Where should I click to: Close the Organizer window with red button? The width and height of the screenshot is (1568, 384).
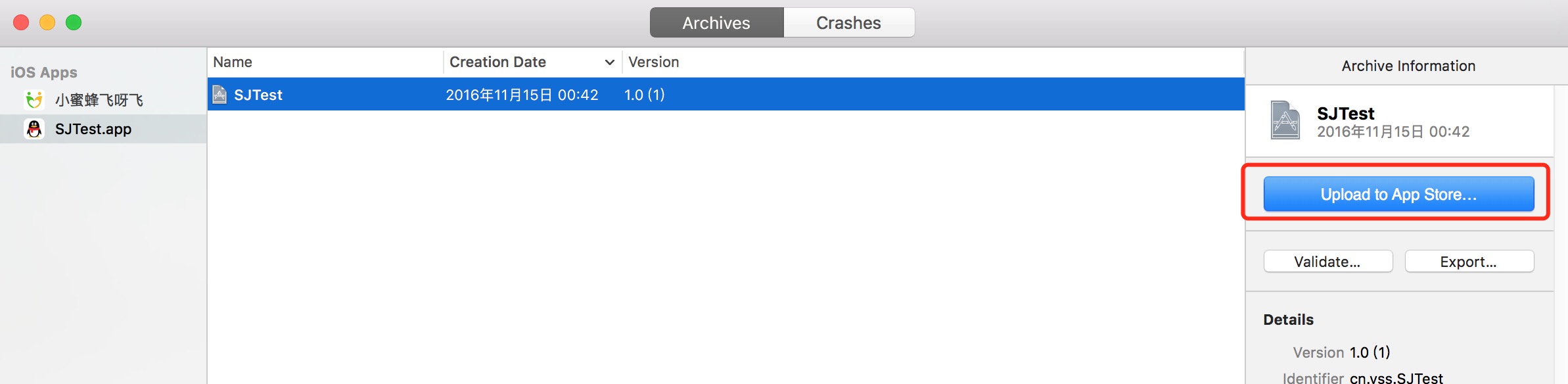coord(21,22)
